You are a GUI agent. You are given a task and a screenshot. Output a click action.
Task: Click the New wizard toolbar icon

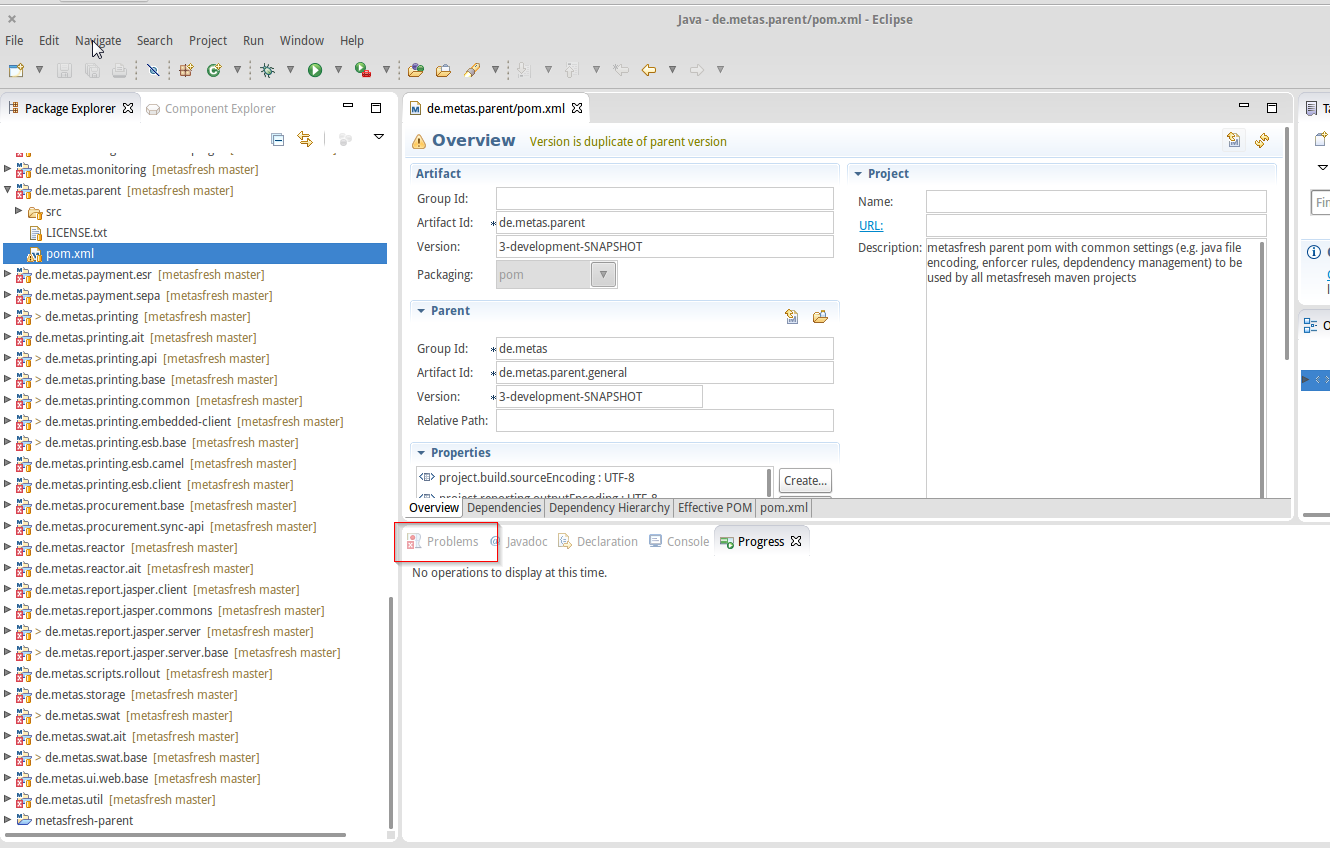tap(16, 70)
